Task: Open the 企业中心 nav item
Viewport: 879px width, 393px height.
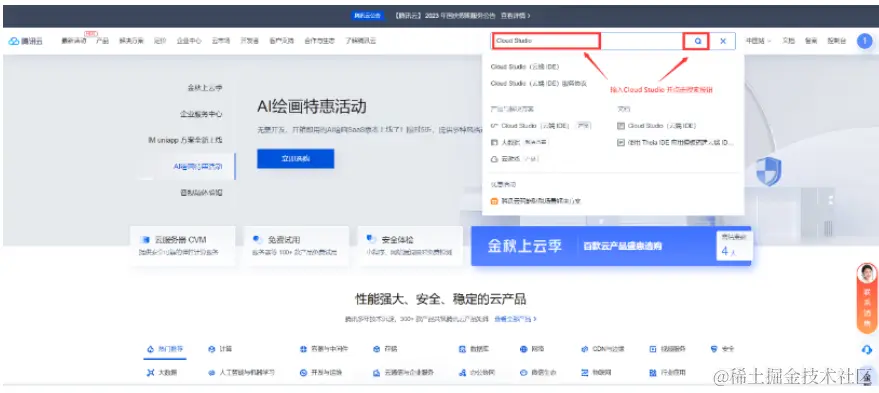Action: (189, 41)
